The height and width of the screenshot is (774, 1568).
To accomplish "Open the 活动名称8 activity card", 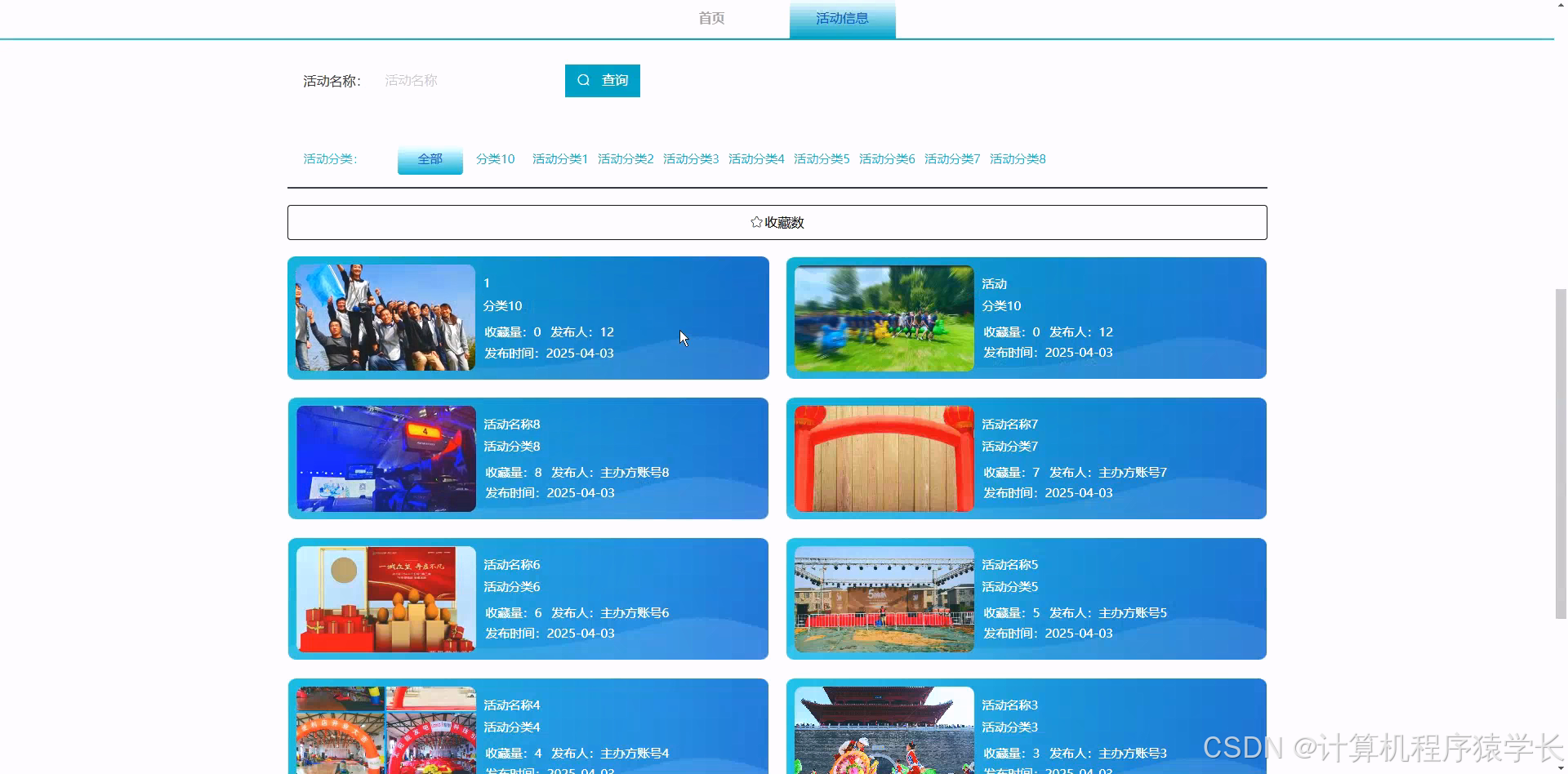I will click(528, 458).
